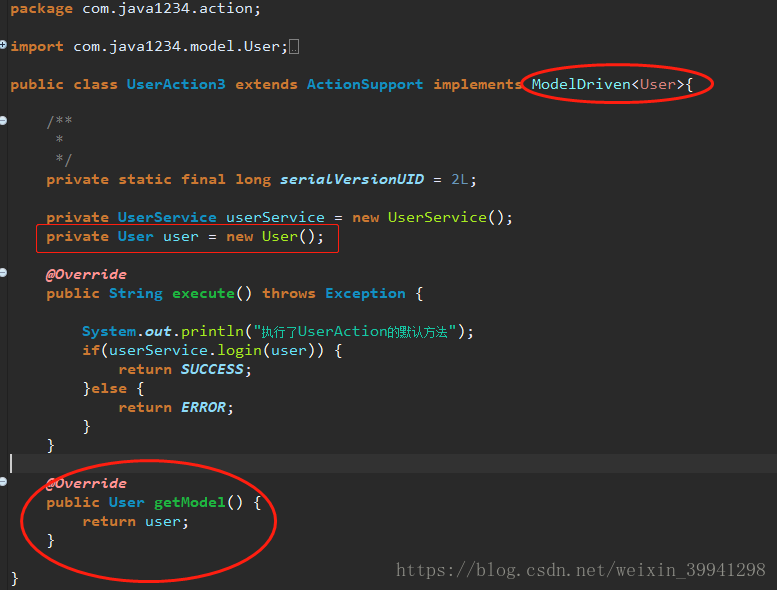Click the Exception type name
The height and width of the screenshot is (590, 777).
click(365, 293)
